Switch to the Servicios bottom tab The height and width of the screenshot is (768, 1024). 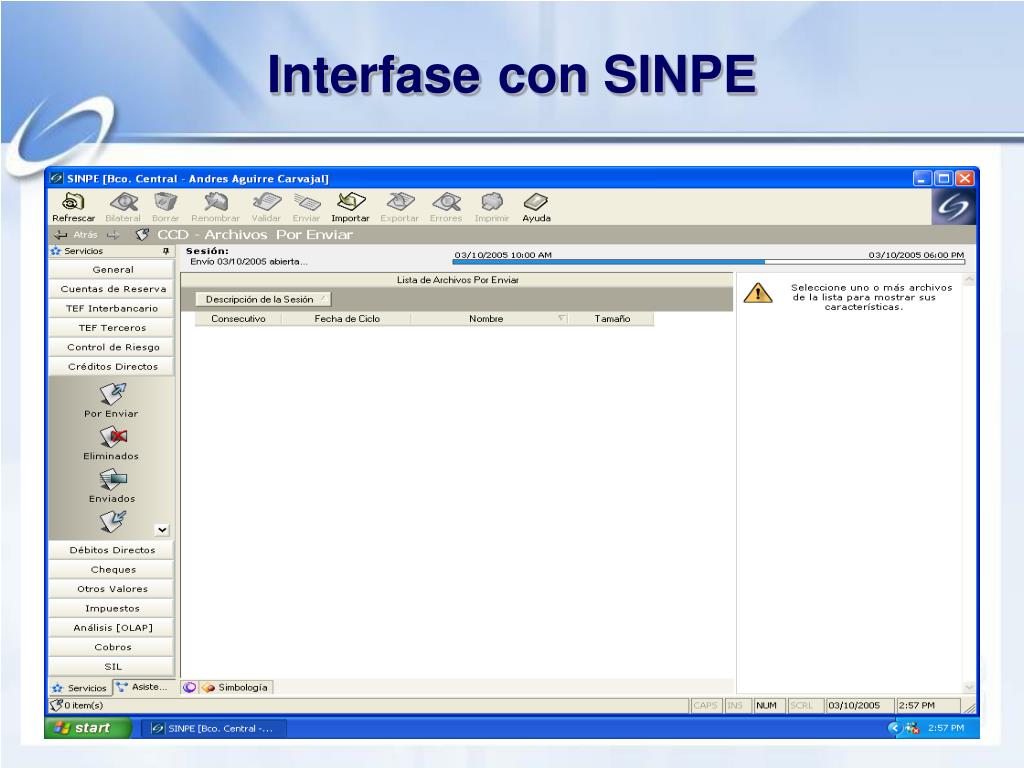pyautogui.click(x=80, y=688)
